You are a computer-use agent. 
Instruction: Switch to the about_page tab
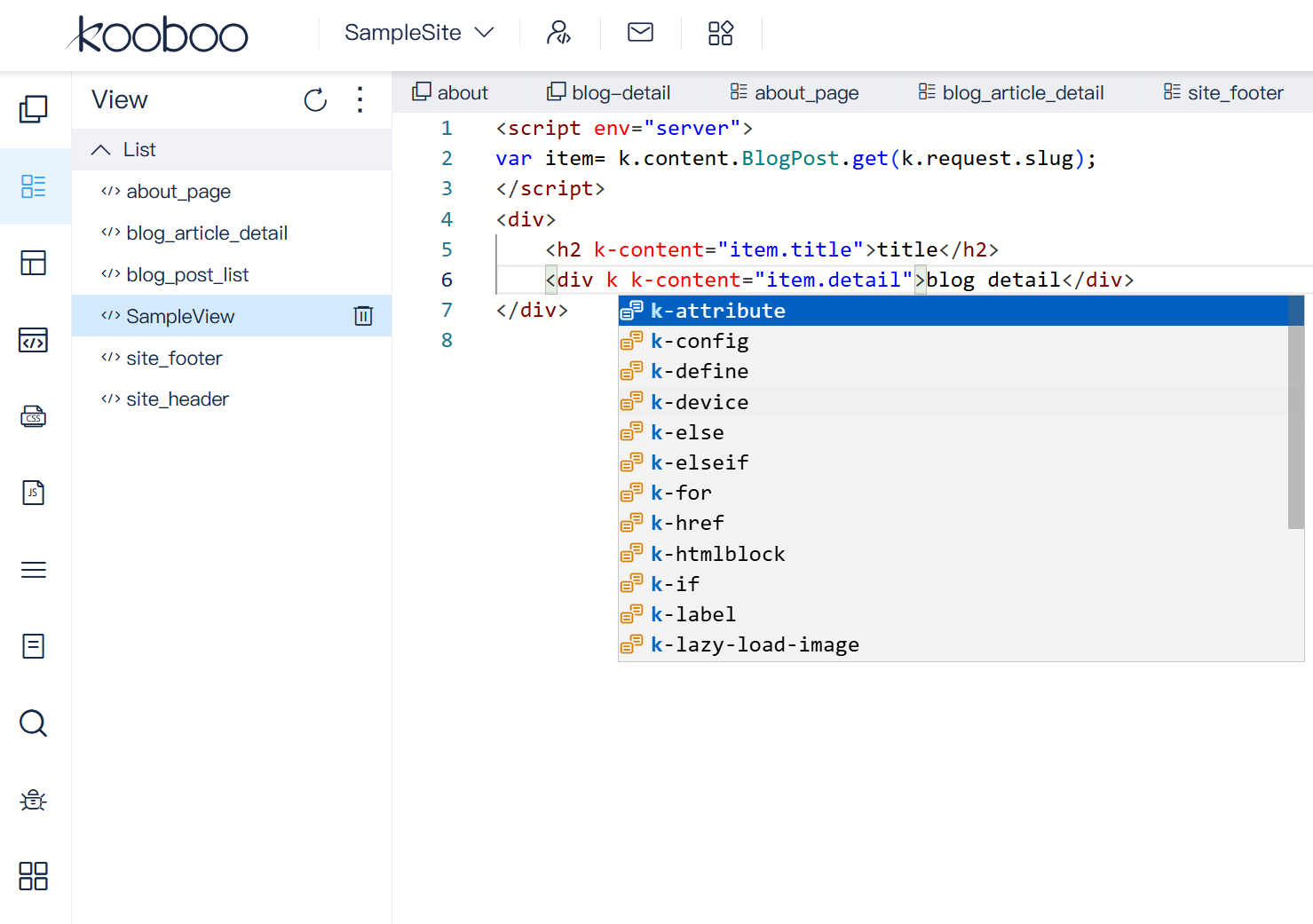pyautogui.click(x=795, y=92)
